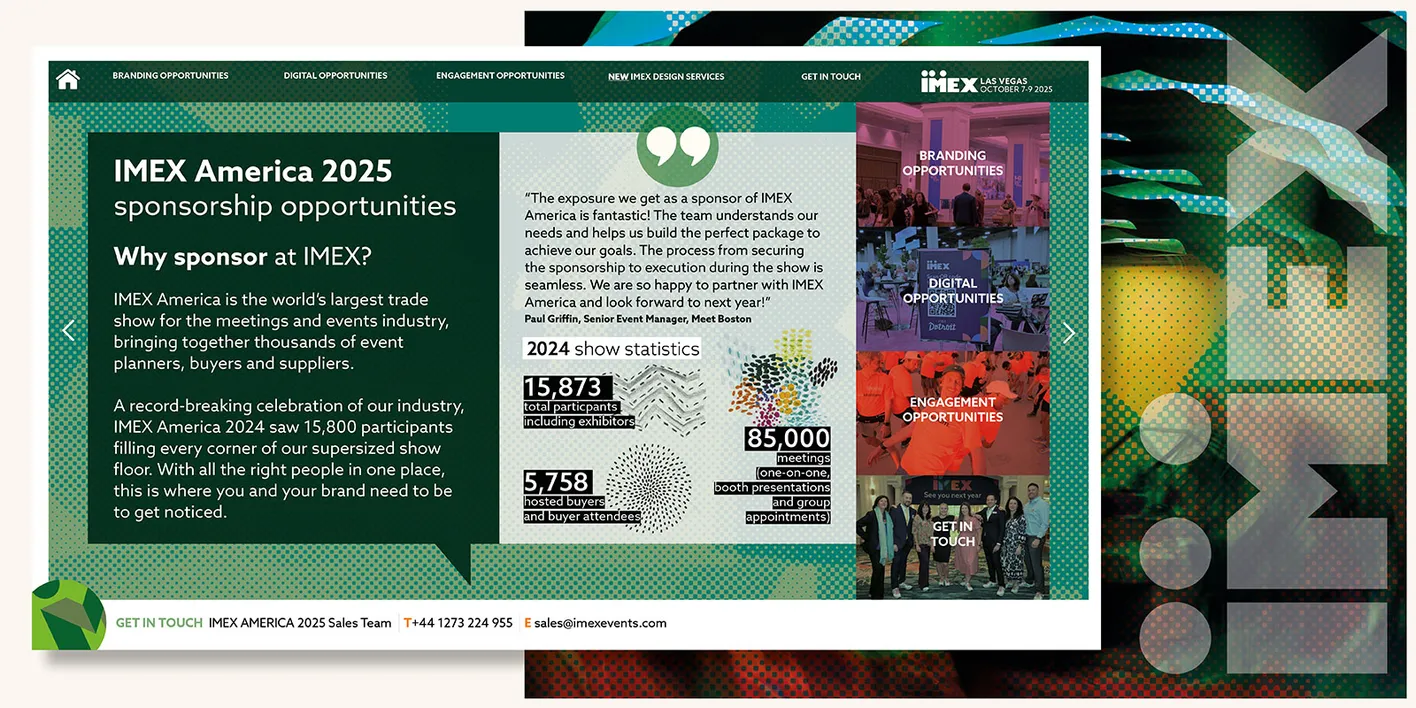This screenshot has height=708, width=1416.
Task: Open Get In Touch menu item
Action: 831,76
